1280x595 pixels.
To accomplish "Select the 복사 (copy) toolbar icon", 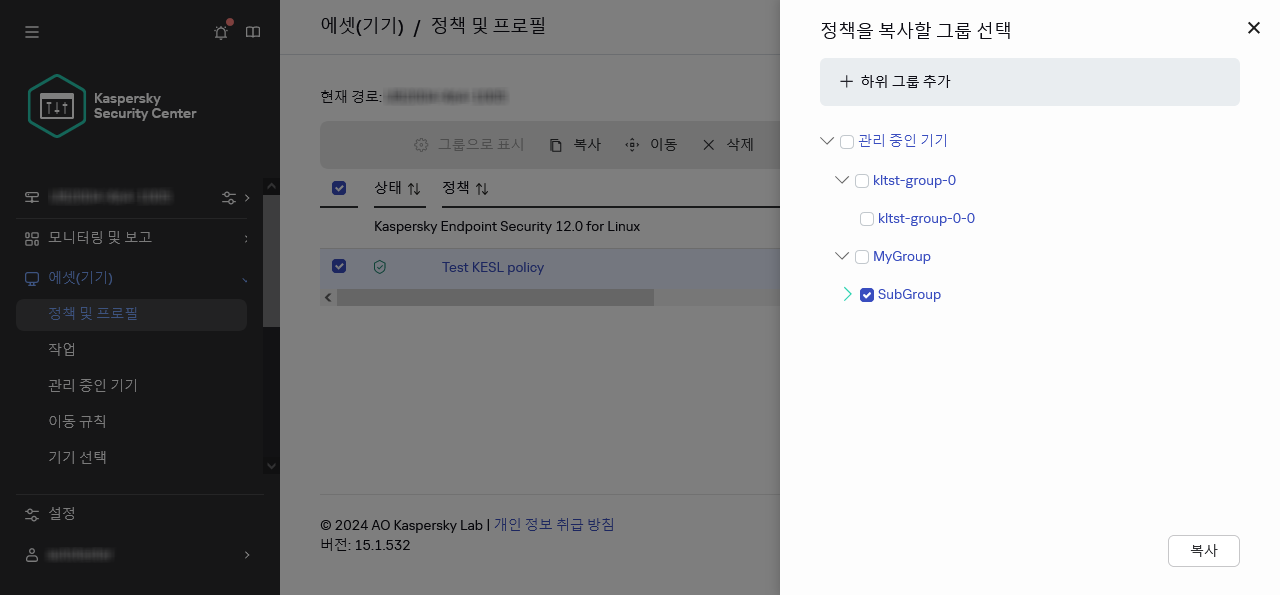I will pyautogui.click(x=574, y=145).
